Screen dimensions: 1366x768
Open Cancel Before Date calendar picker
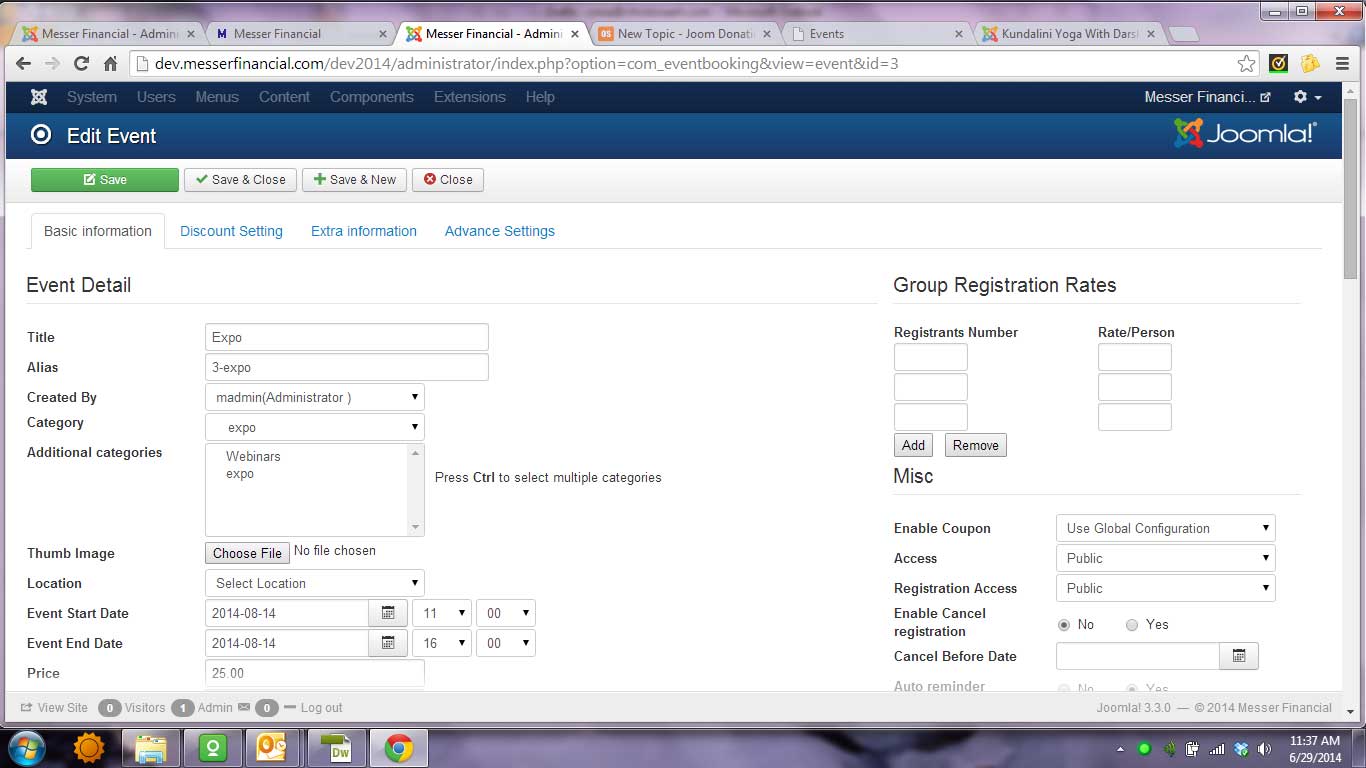coord(1238,656)
